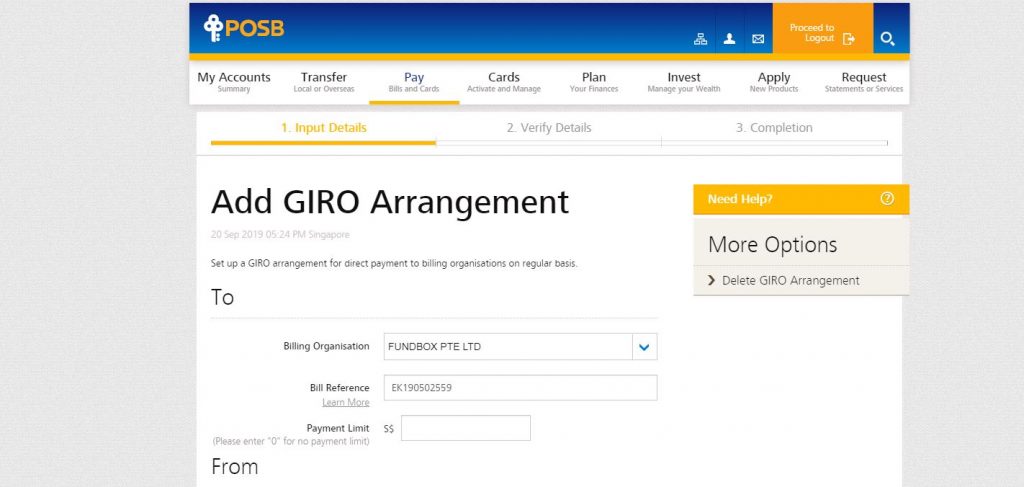Open Invest Manage your Wealth menu
The image size is (1024, 487).
pos(684,82)
